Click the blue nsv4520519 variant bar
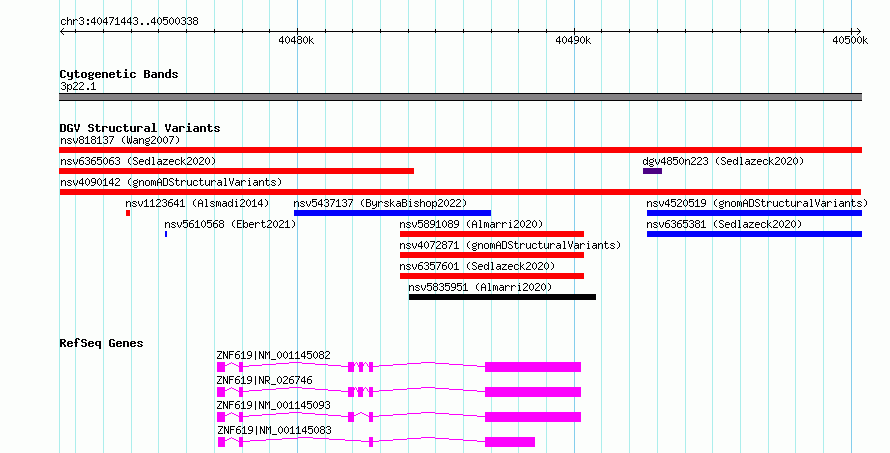This screenshot has width=890, height=453. (754, 213)
